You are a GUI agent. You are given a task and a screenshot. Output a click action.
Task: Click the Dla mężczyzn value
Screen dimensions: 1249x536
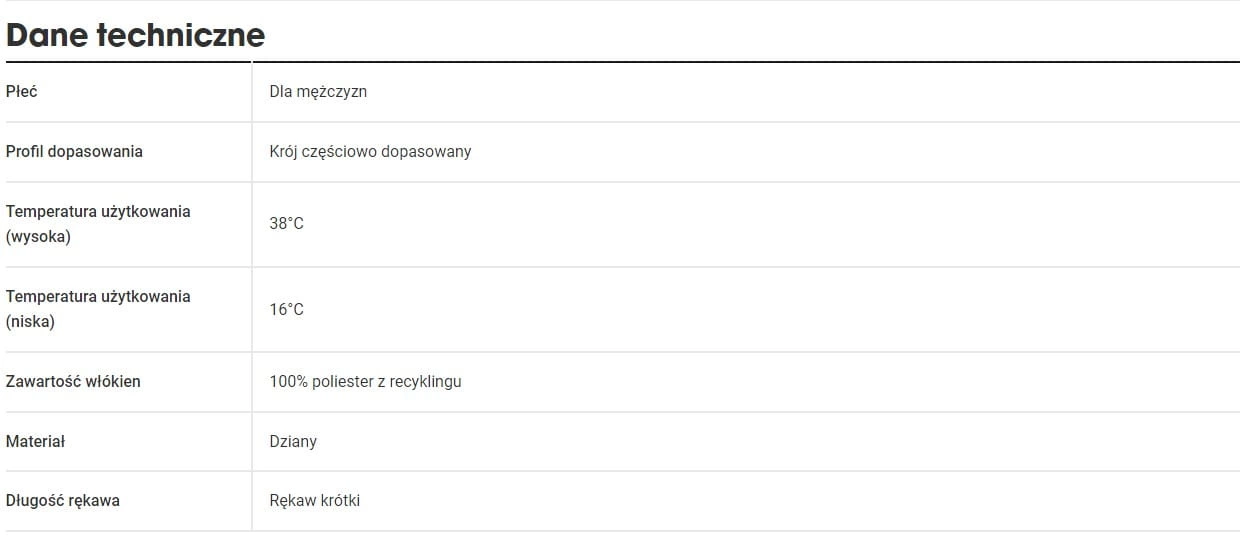click(x=318, y=92)
